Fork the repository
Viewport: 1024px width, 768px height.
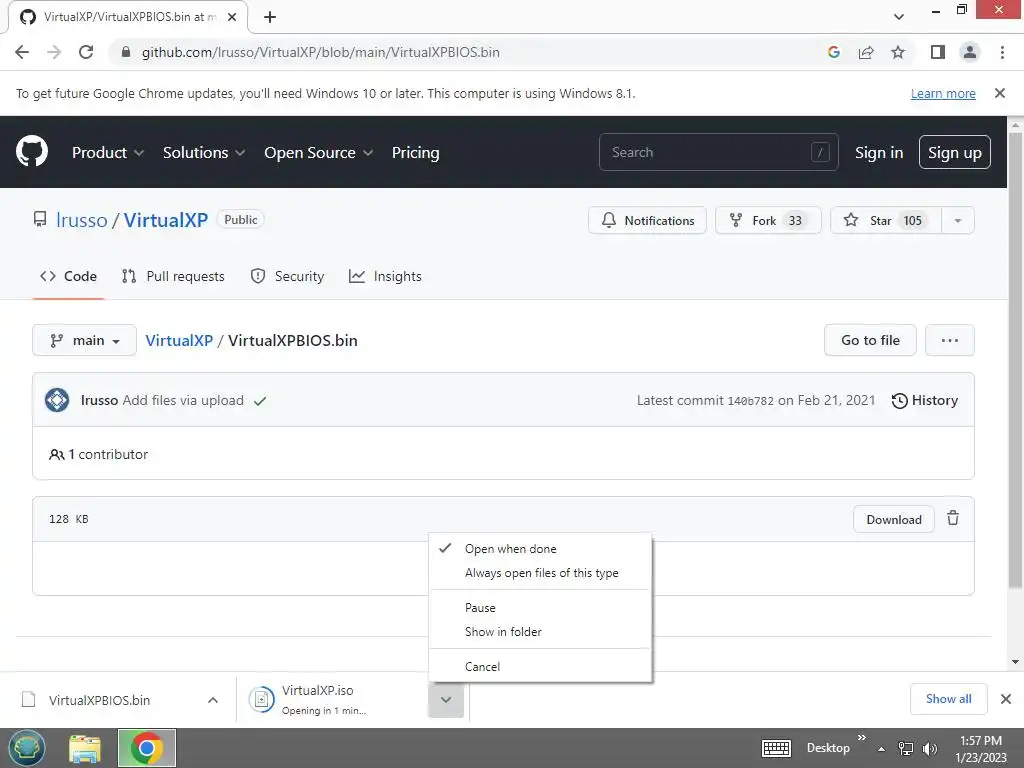coord(768,220)
